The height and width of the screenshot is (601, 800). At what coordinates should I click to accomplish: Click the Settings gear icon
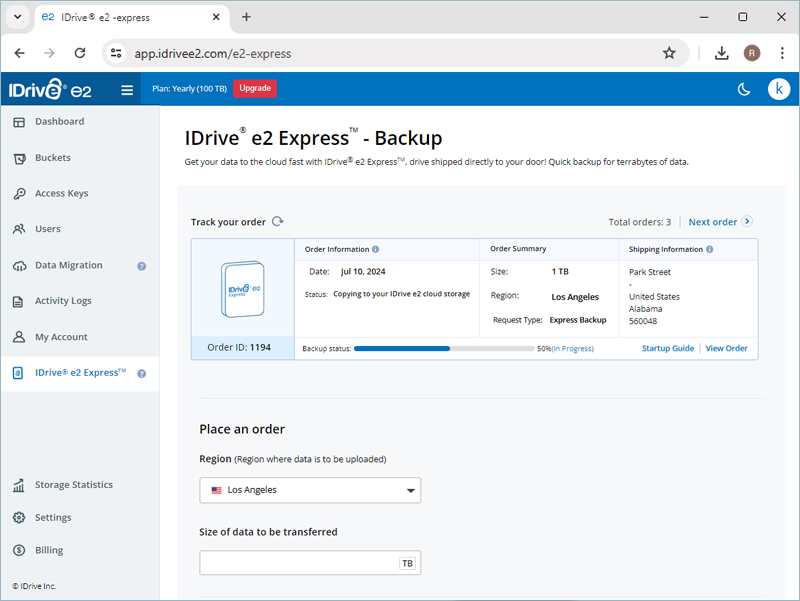(x=19, y=517)
